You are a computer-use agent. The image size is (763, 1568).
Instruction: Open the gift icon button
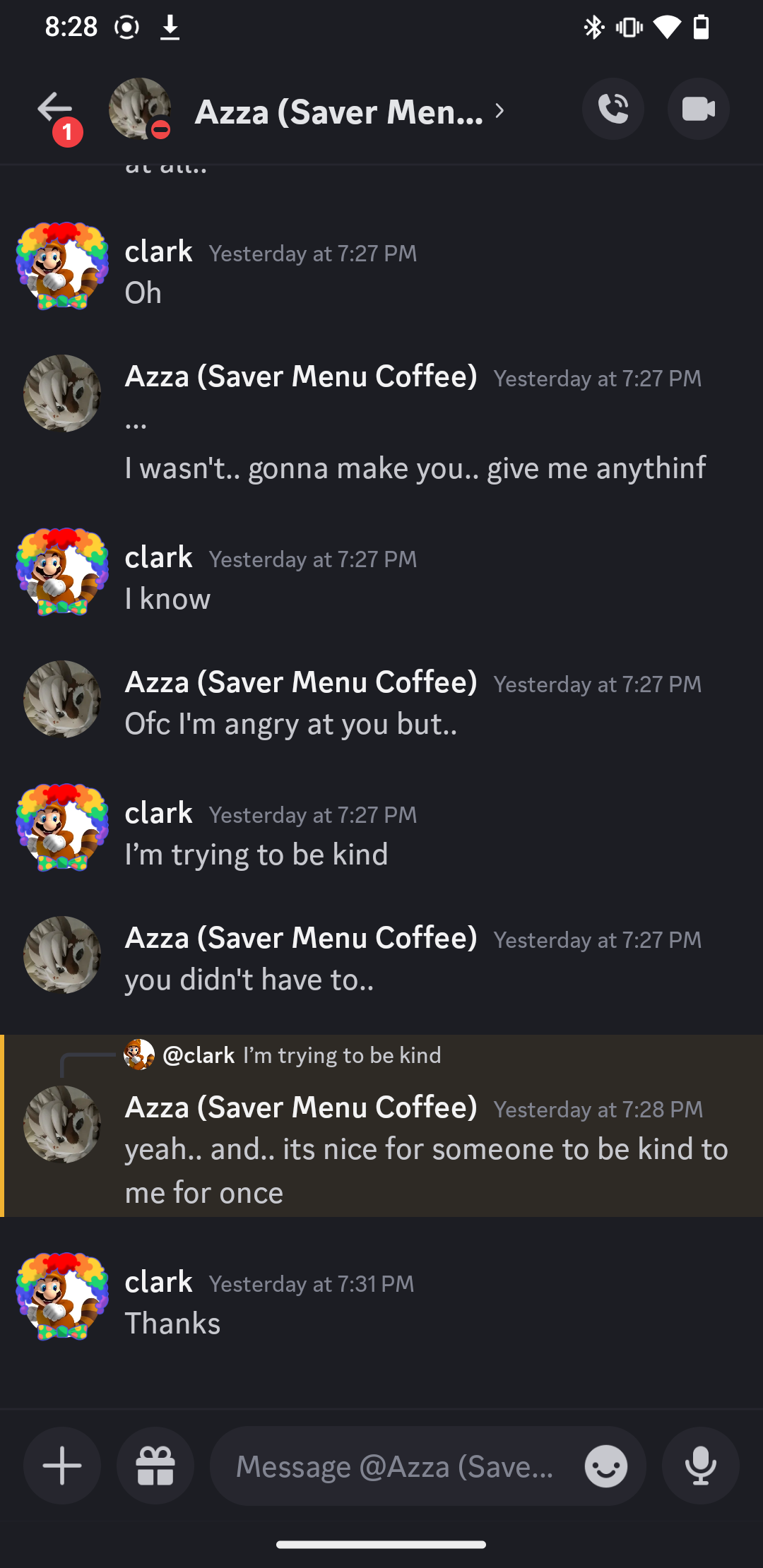(155, 1466)
